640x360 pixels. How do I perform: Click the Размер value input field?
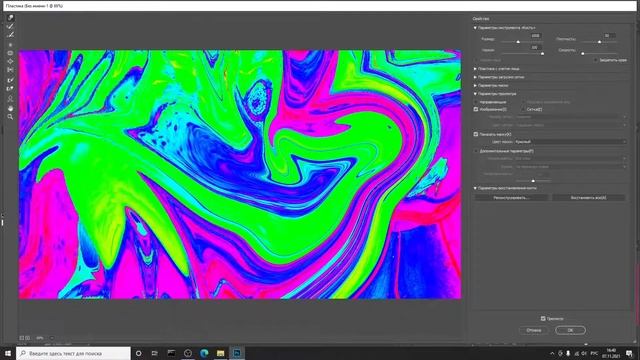click(x=536, y=36)
